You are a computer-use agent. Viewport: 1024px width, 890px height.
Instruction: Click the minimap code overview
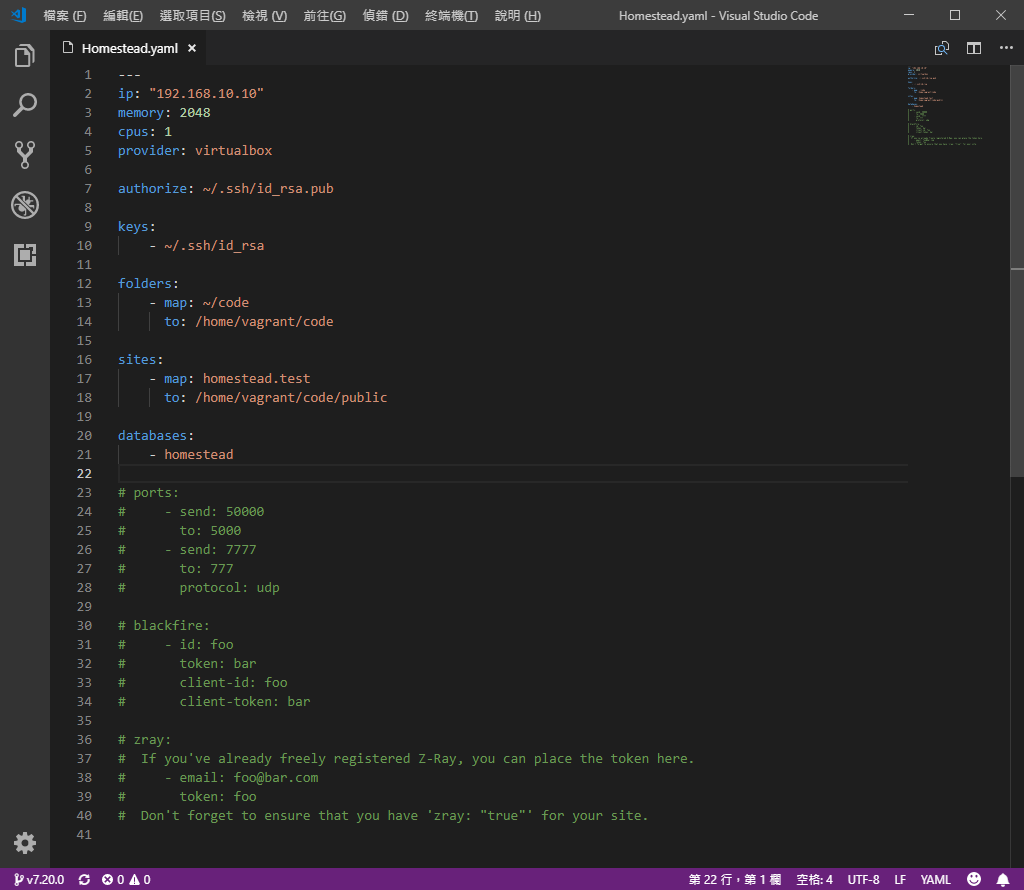coord(944,105)
